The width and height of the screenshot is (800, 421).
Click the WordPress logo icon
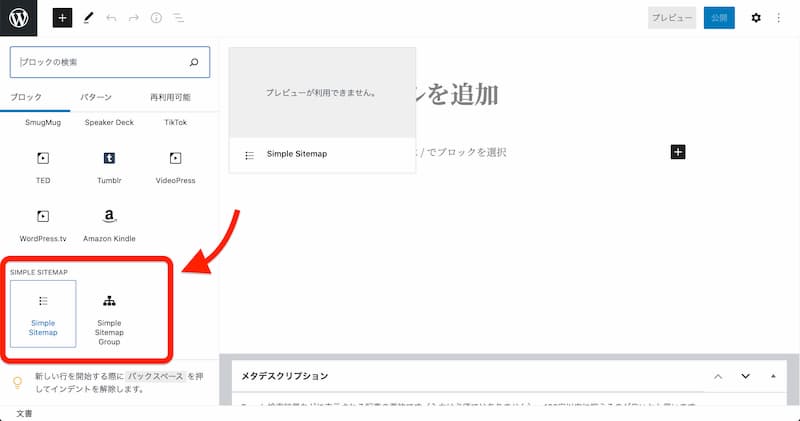pos(18,18)
